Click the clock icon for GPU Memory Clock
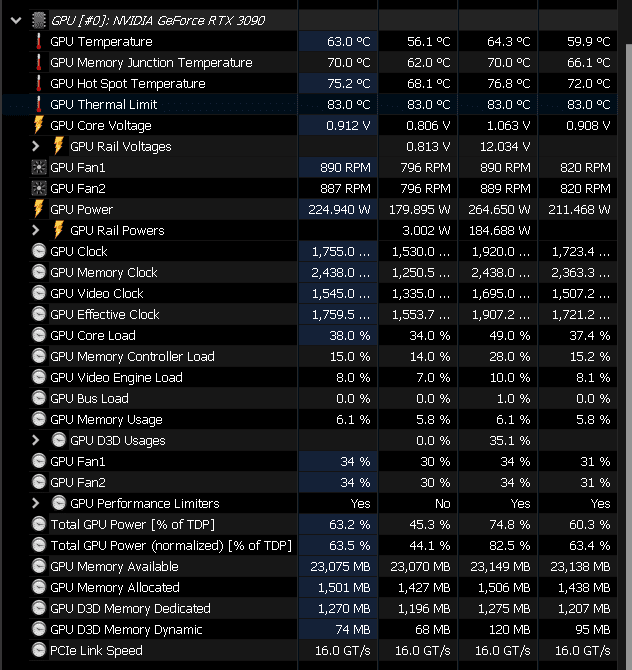The height and width of the screenshot is (670, 632). pos(39,272)
